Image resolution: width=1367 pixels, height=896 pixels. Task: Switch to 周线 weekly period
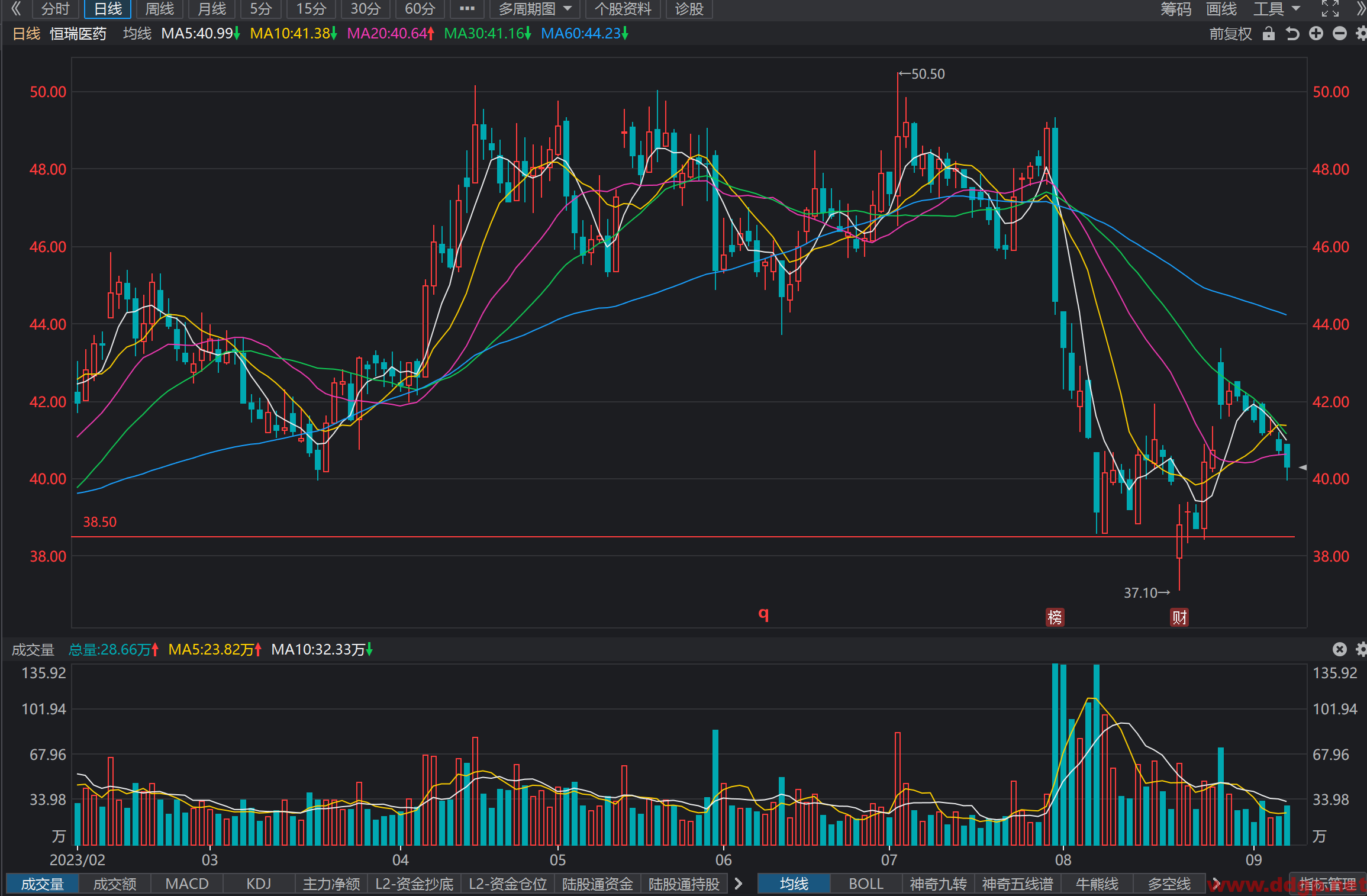160,9
